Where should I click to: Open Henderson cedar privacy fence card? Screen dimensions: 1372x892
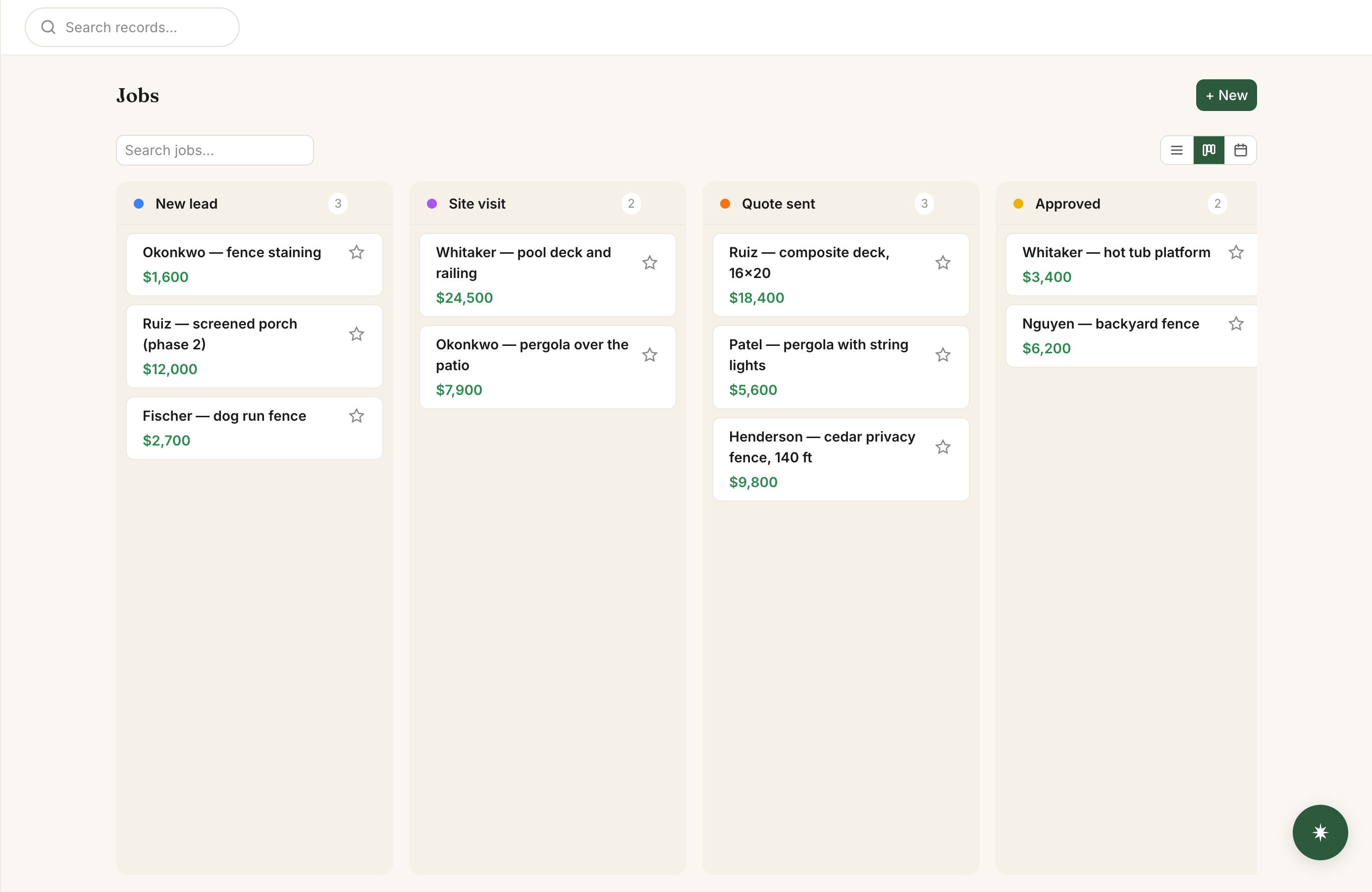coord(841,459)
